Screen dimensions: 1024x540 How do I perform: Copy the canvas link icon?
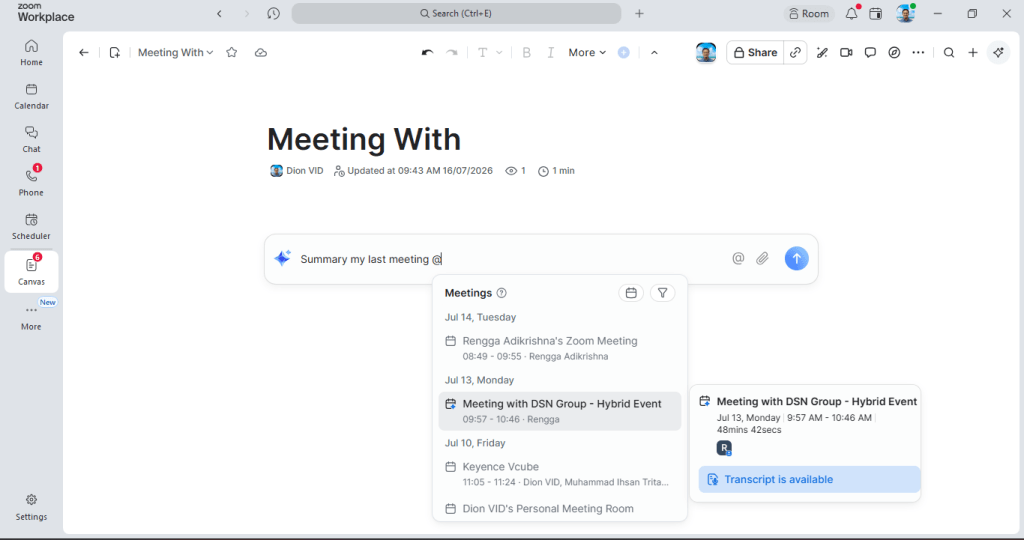pos(795,53)
